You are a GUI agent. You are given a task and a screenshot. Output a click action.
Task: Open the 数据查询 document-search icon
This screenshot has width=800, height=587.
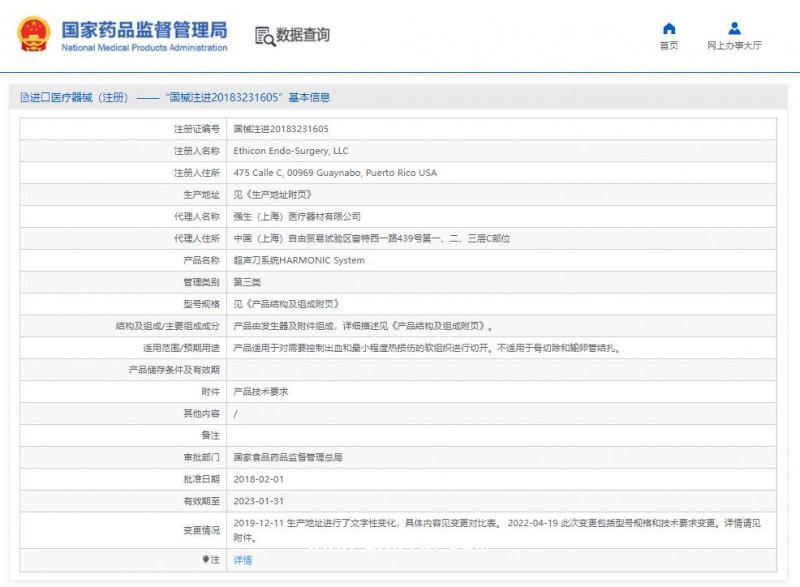[265, 35]
